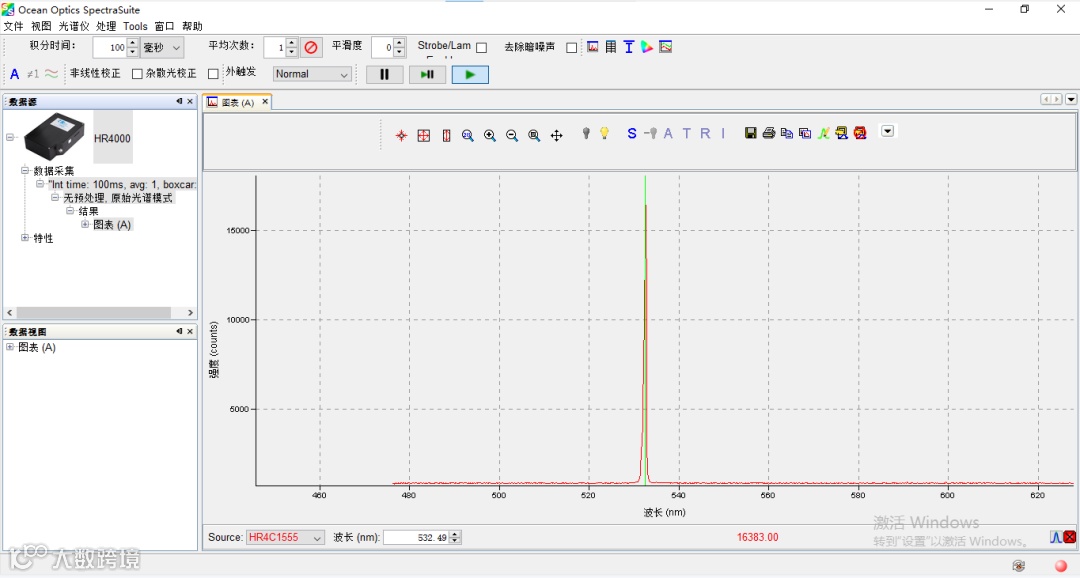Click the vertical range scale icon
The height and width of the screenshot is (578, 1080).
coord(446,135)
